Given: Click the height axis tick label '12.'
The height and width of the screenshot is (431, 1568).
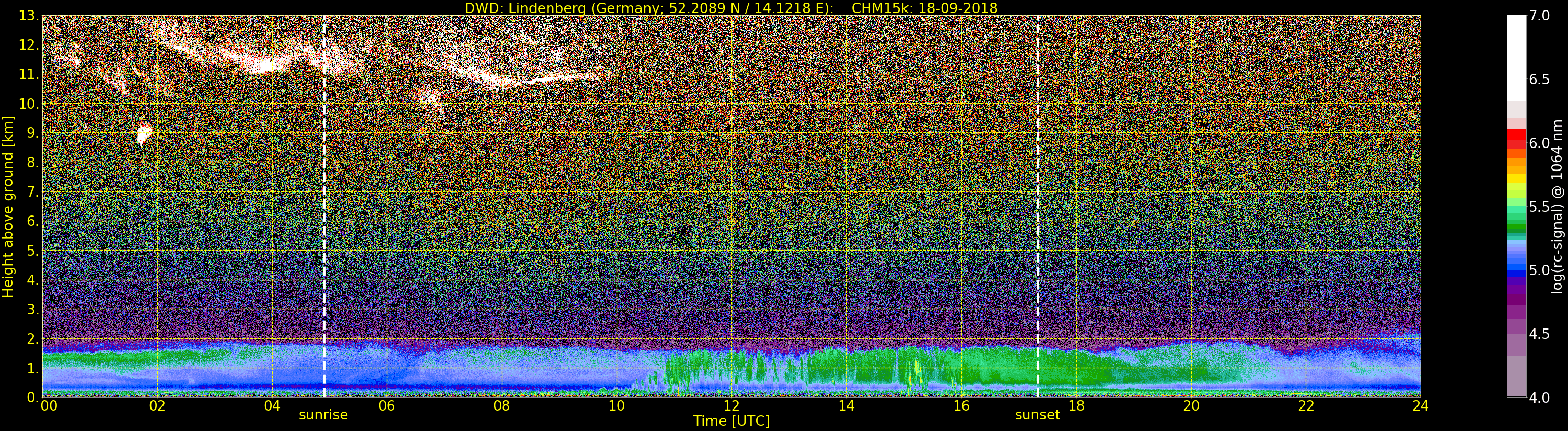Looking at the screenshot, I should coord(29,45).
